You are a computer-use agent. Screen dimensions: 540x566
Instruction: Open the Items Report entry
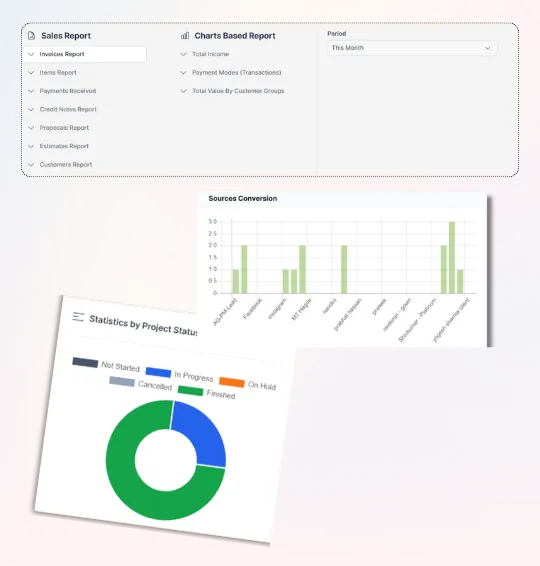point(58,73)
